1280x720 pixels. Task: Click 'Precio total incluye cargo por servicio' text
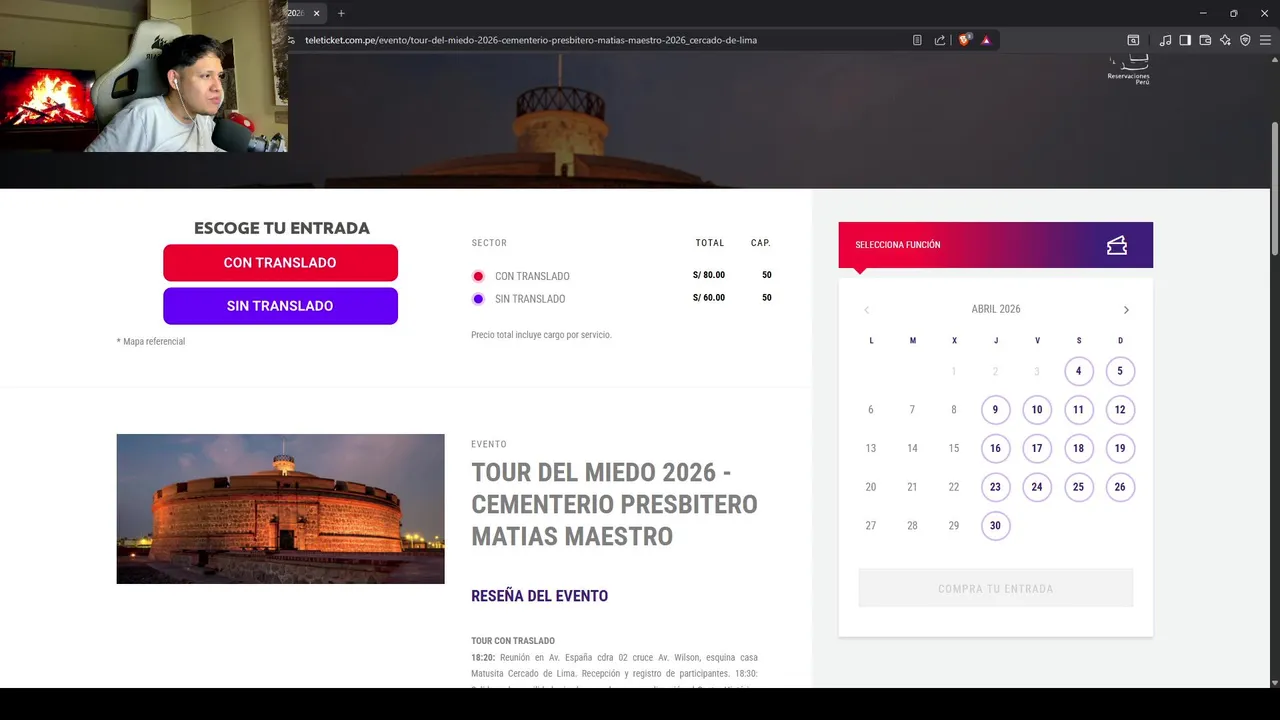(541, 335)
